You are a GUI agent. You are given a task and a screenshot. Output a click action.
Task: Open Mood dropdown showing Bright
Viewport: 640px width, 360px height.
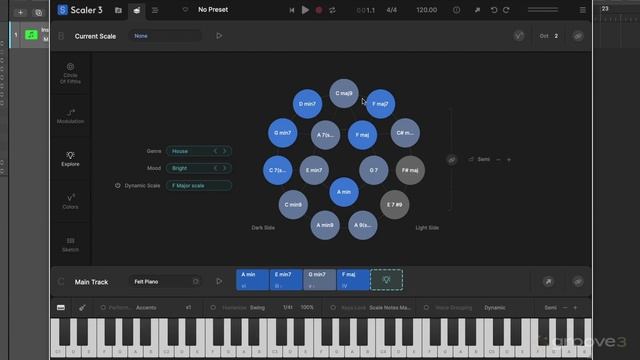point(199,168)
